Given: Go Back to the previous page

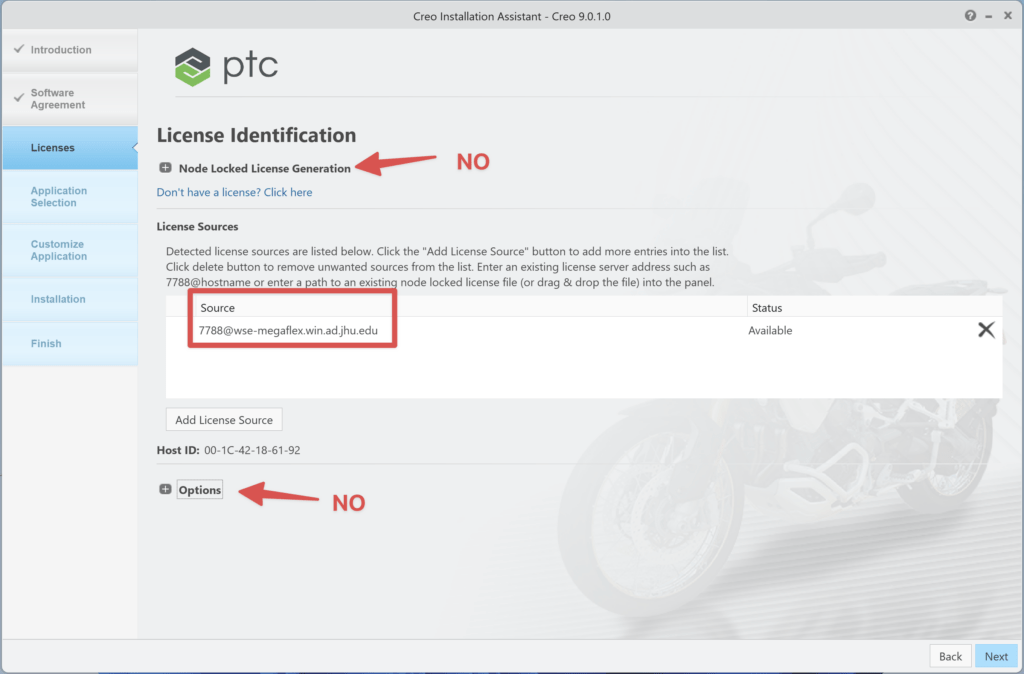Looking at the screenshot, I should tap(950, 656).
